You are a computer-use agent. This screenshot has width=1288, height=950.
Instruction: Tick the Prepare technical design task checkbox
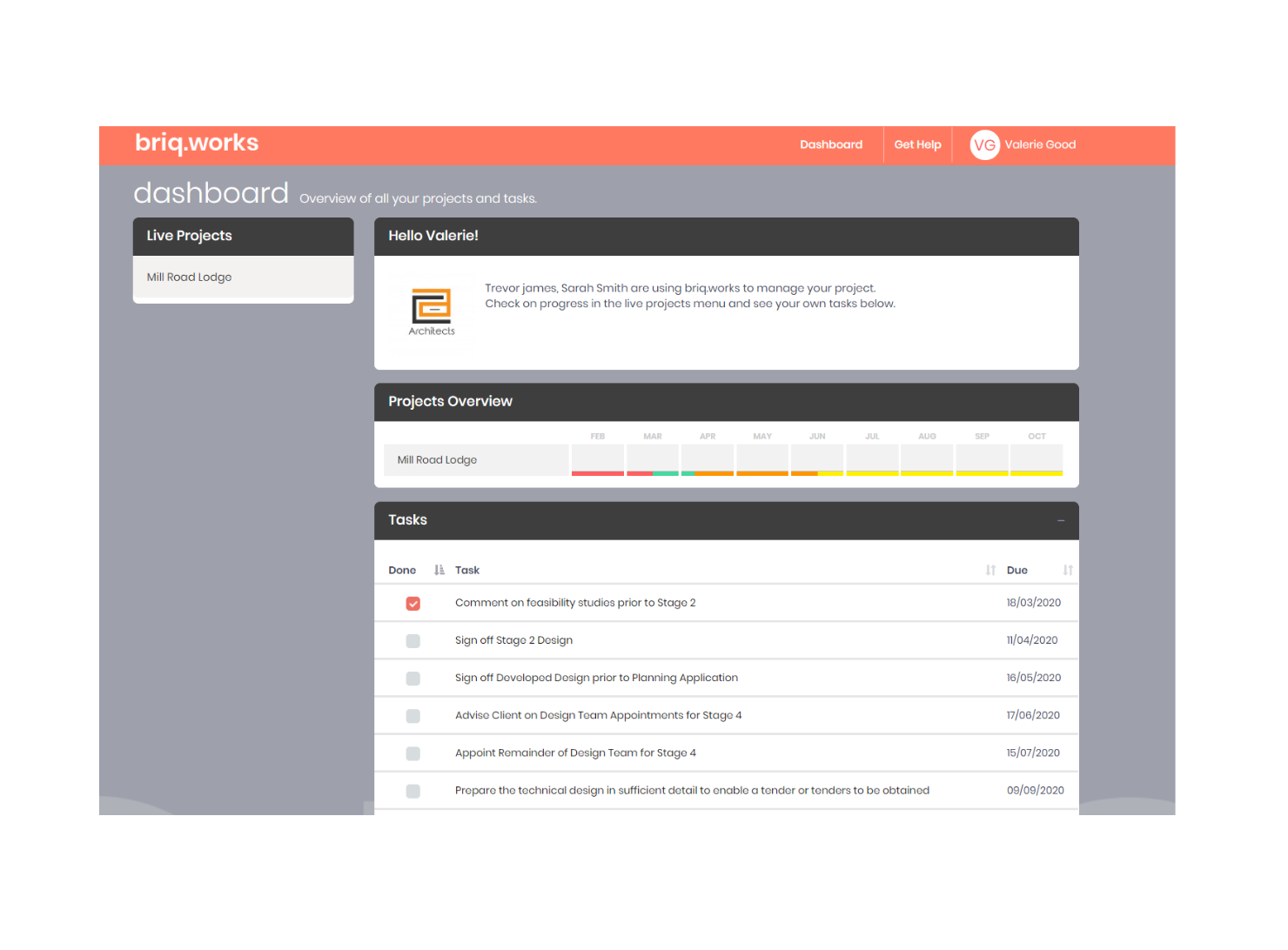[x=413, y=791]
